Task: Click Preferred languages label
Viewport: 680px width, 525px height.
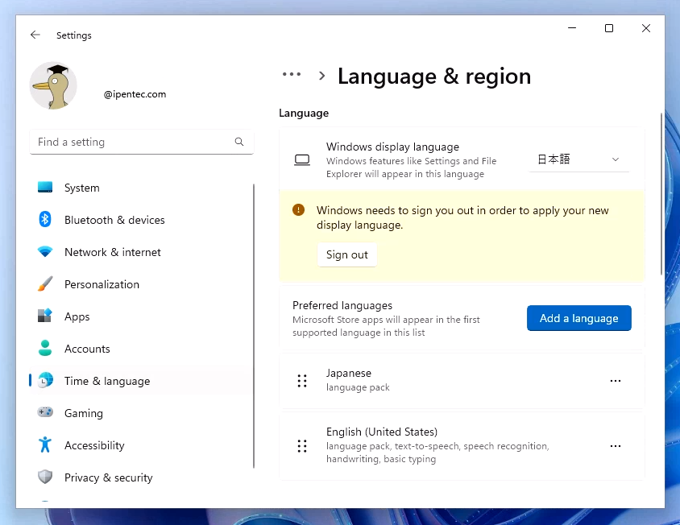Action: pos(342,305)
